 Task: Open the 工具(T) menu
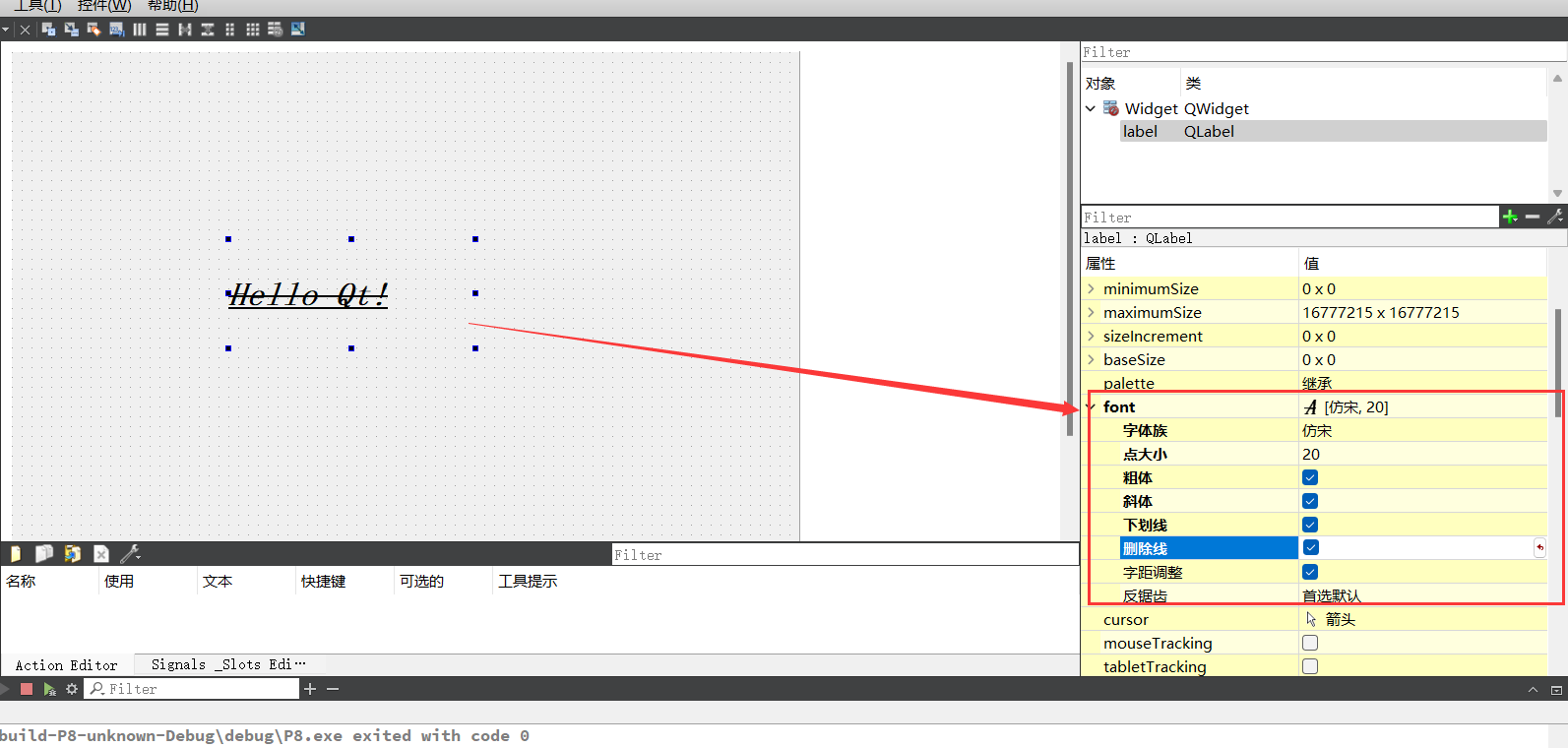37,6
